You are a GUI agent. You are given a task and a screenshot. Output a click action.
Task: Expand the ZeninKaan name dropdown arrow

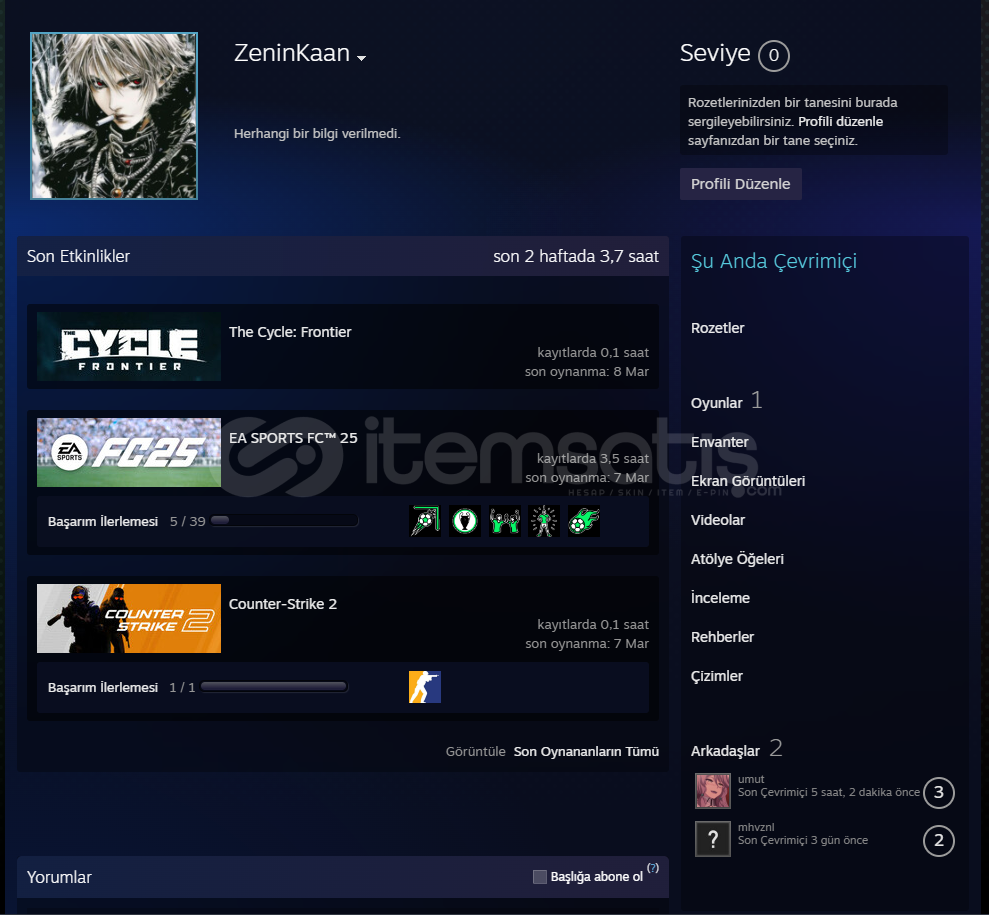tap(361, 58)
